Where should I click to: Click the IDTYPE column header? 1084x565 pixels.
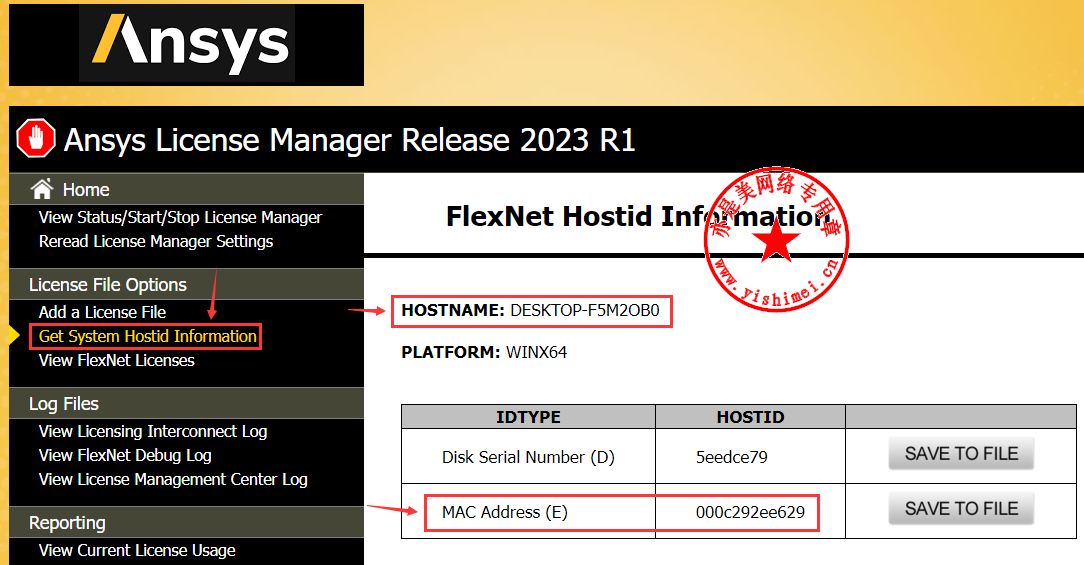click(x=528, y=417)
